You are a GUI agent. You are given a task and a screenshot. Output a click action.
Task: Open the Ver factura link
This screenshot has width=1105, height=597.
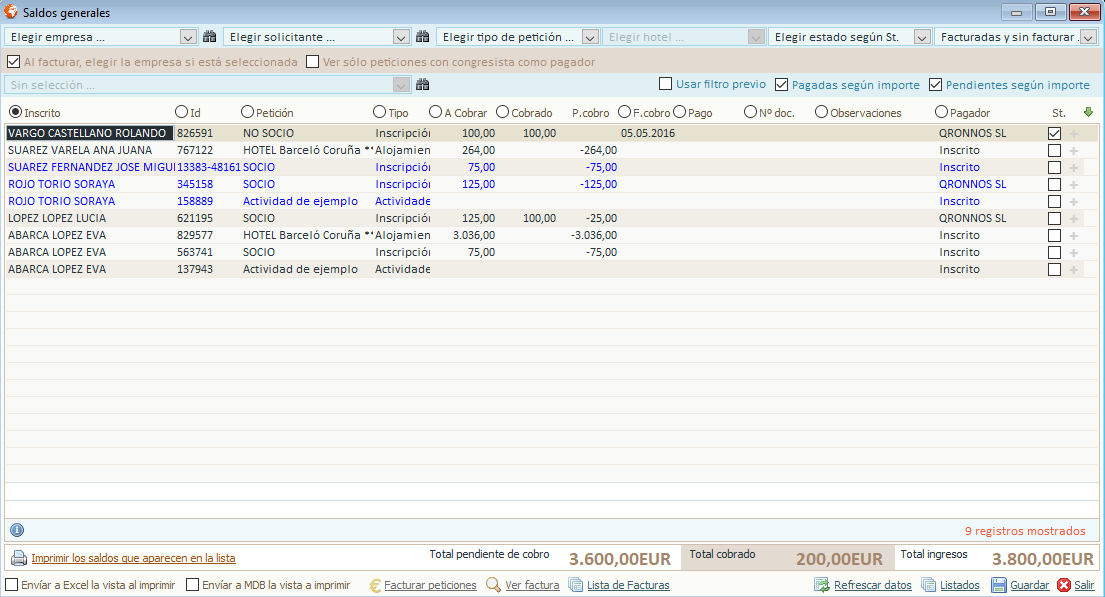532,585
